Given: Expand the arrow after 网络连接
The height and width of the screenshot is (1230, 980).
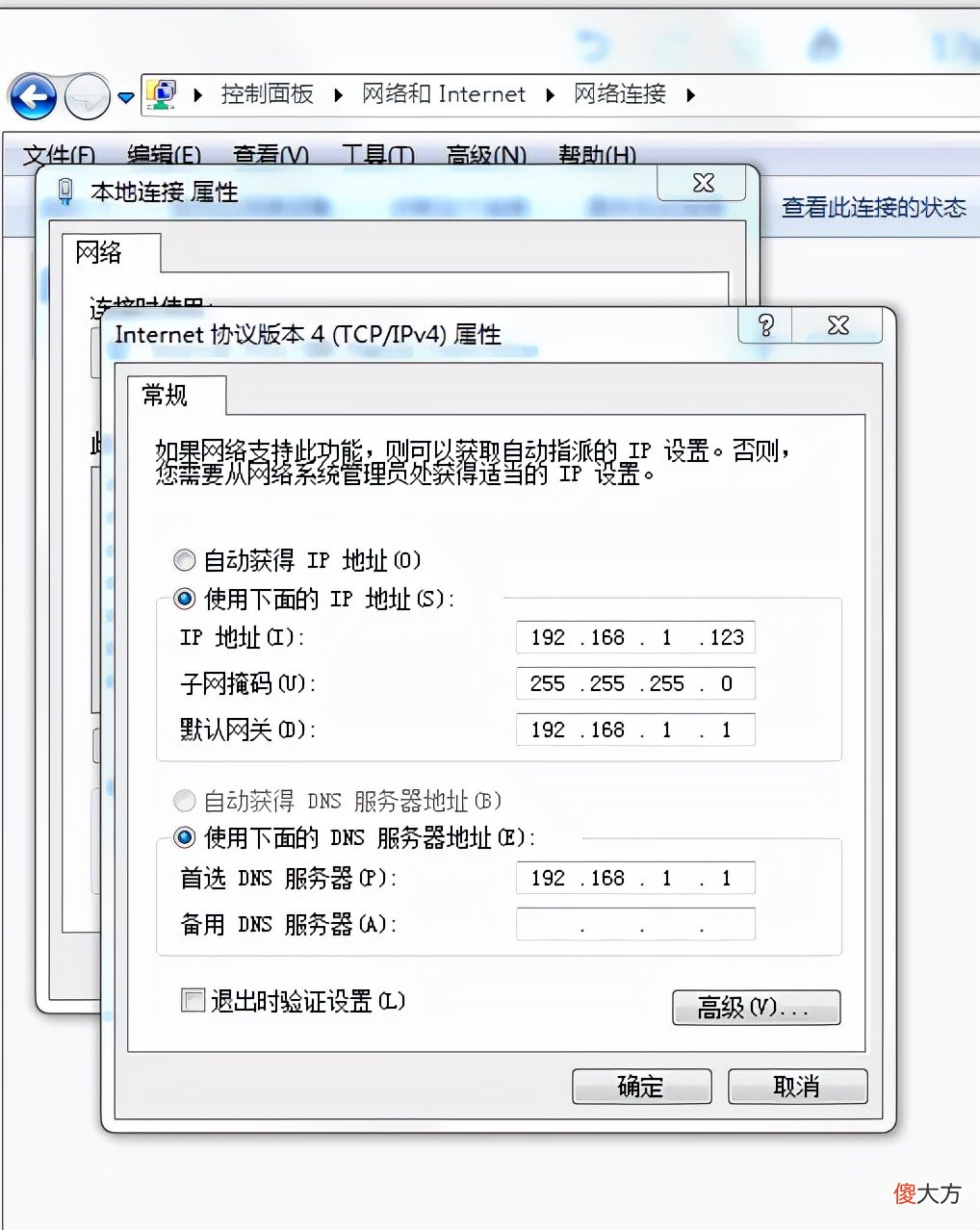Looking at the screenshot, I should (x=691, y=95).
